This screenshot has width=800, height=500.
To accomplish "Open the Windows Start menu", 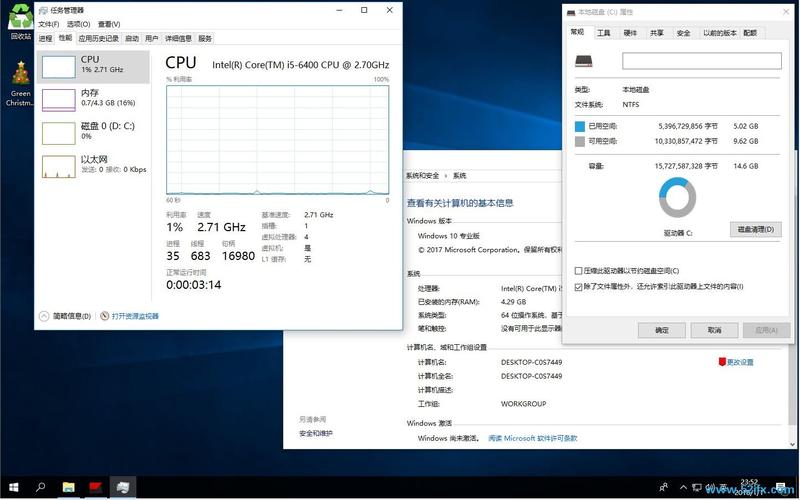I will [14, 488].
